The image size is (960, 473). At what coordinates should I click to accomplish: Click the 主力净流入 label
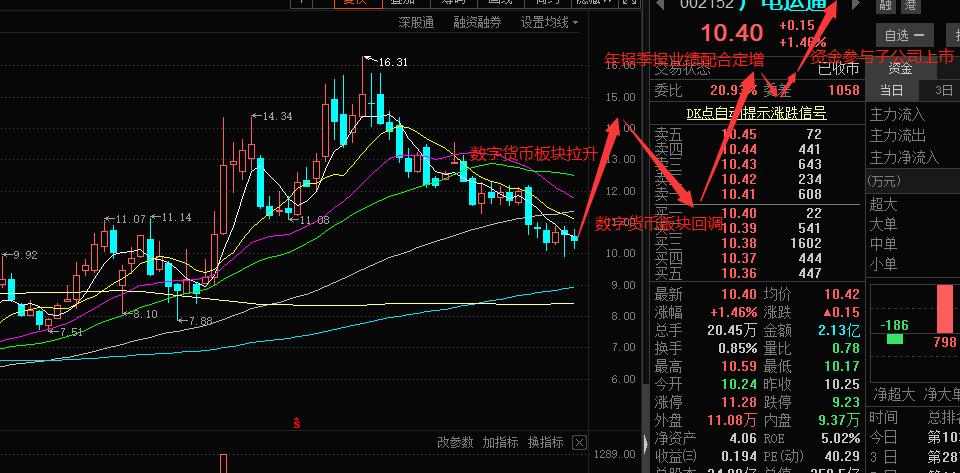coord(904,158)
